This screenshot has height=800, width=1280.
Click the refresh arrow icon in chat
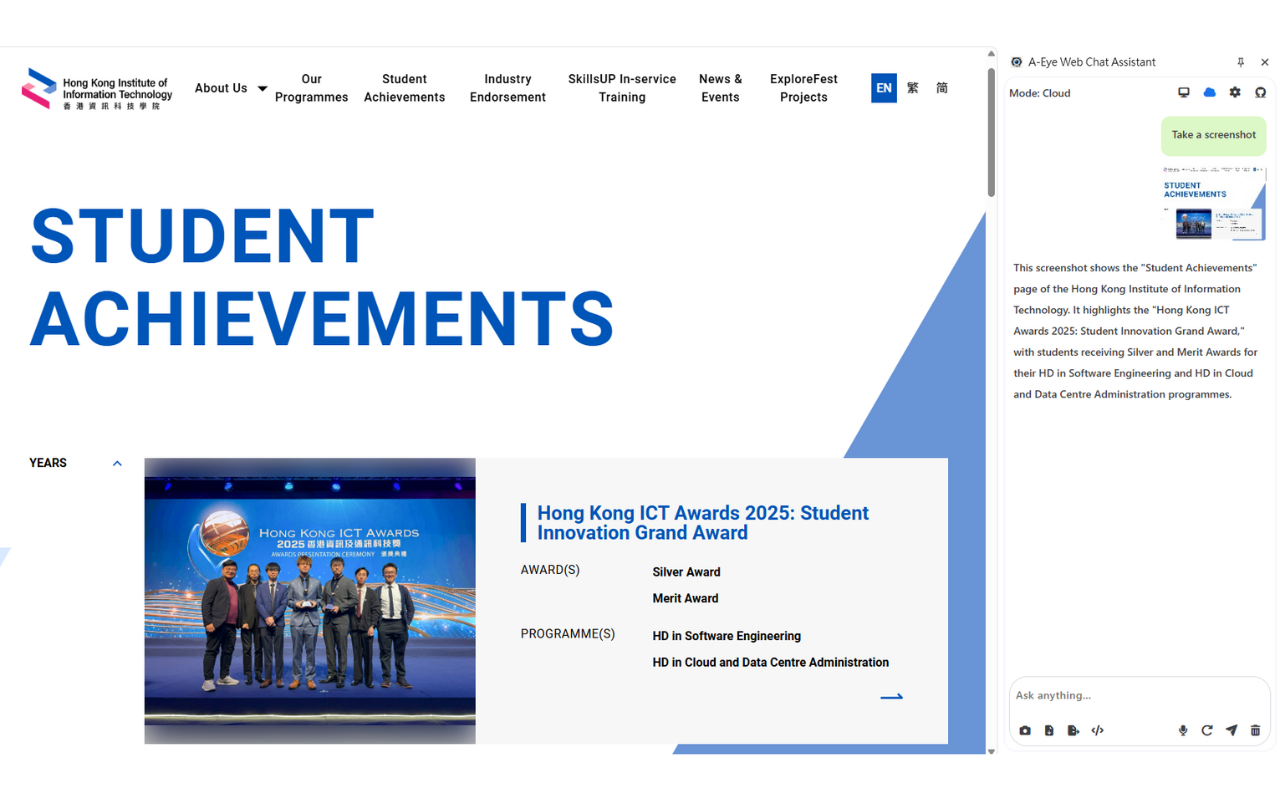(x=1207, y=731)
